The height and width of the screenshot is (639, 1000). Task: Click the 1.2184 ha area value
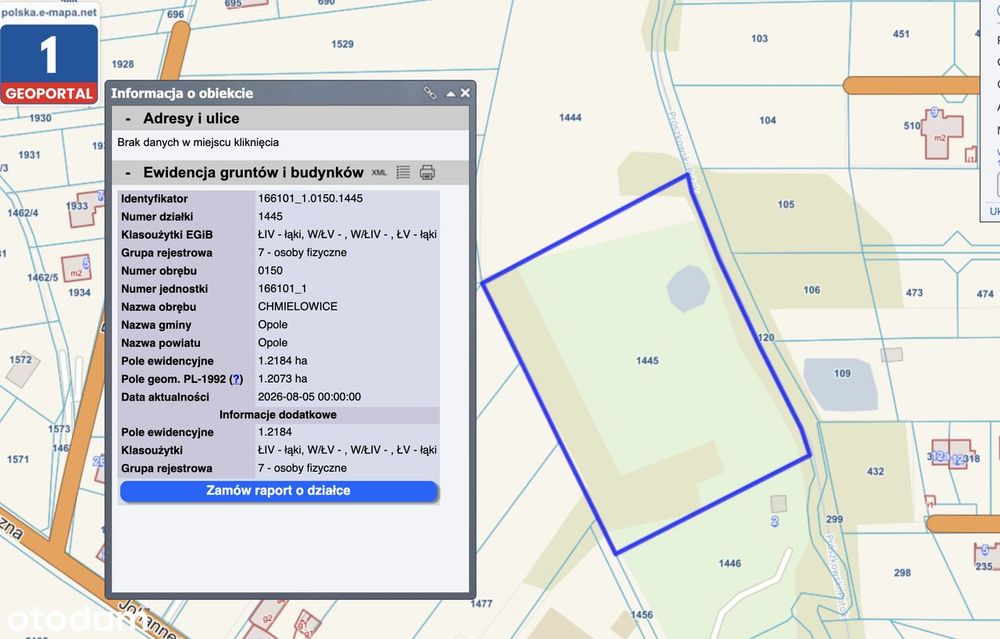pyautogui.click(x=283, y=361)
